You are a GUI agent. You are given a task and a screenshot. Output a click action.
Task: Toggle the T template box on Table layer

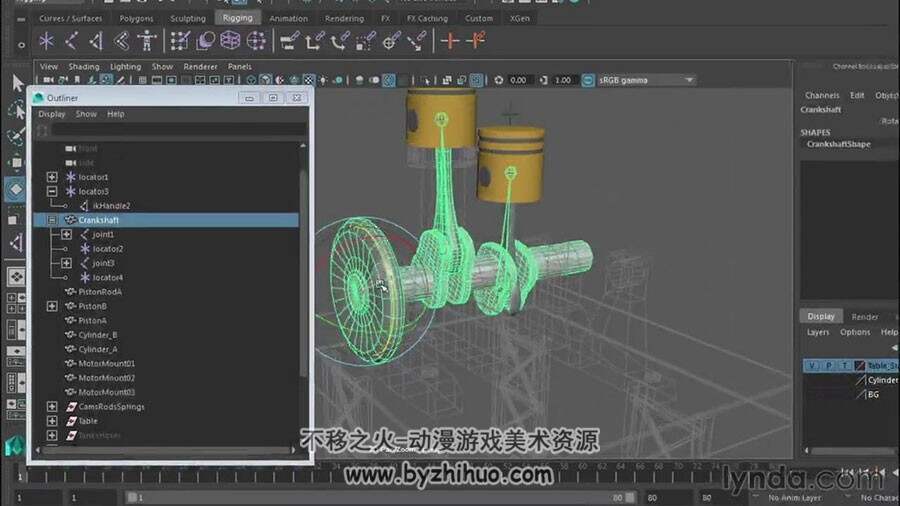844,365
